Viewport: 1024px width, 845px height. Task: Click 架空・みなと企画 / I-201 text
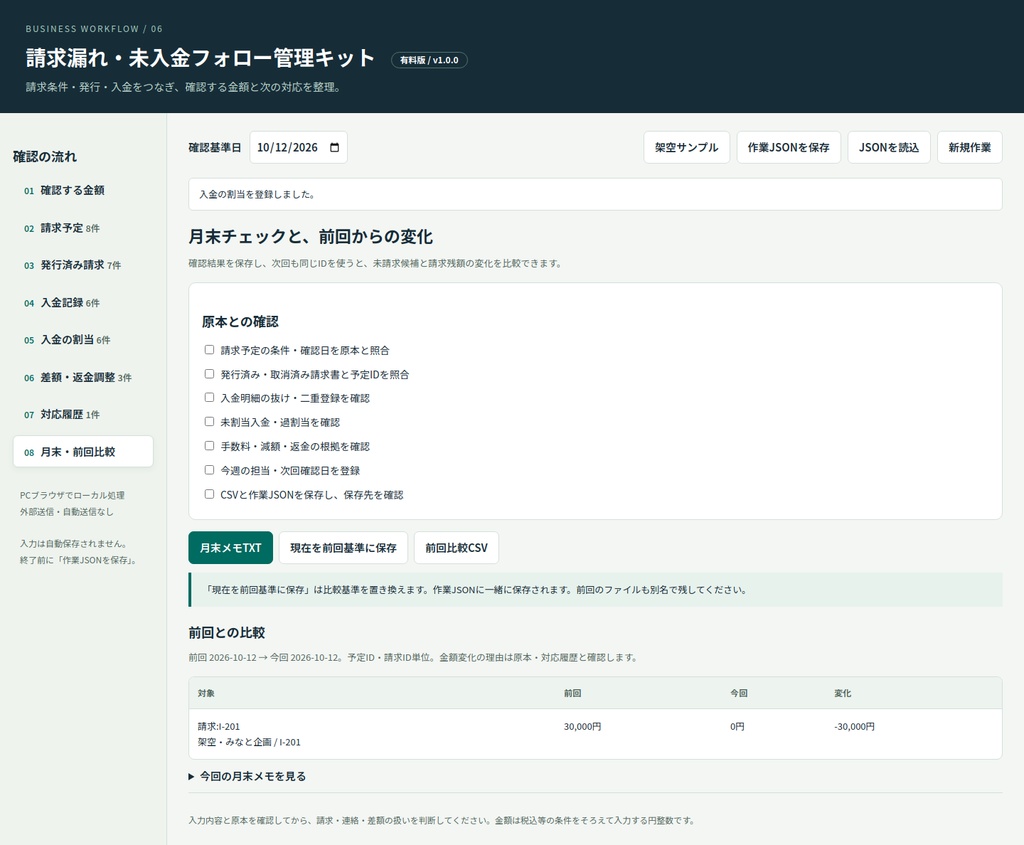[249, 742]
